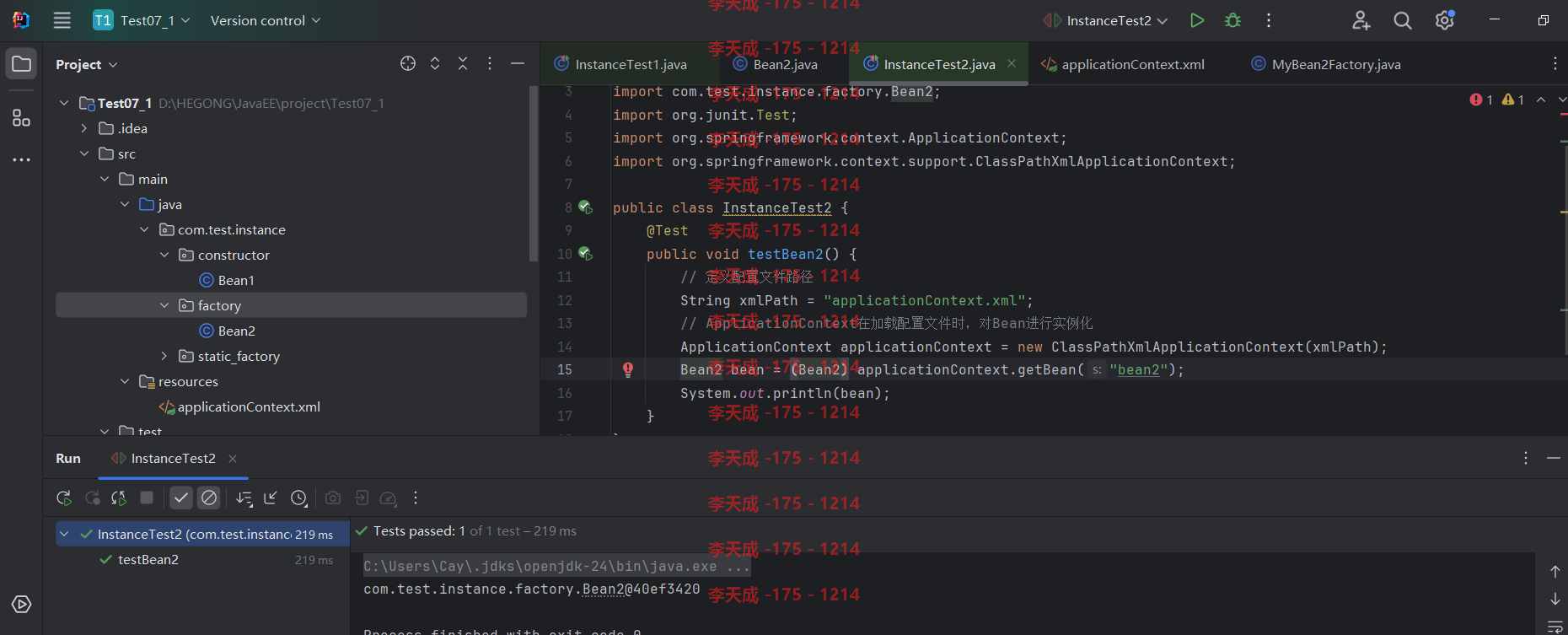Click run gutter icon beside class InstanceTest2
Viewport: 1568px width, 635px height.
(586, 207)
